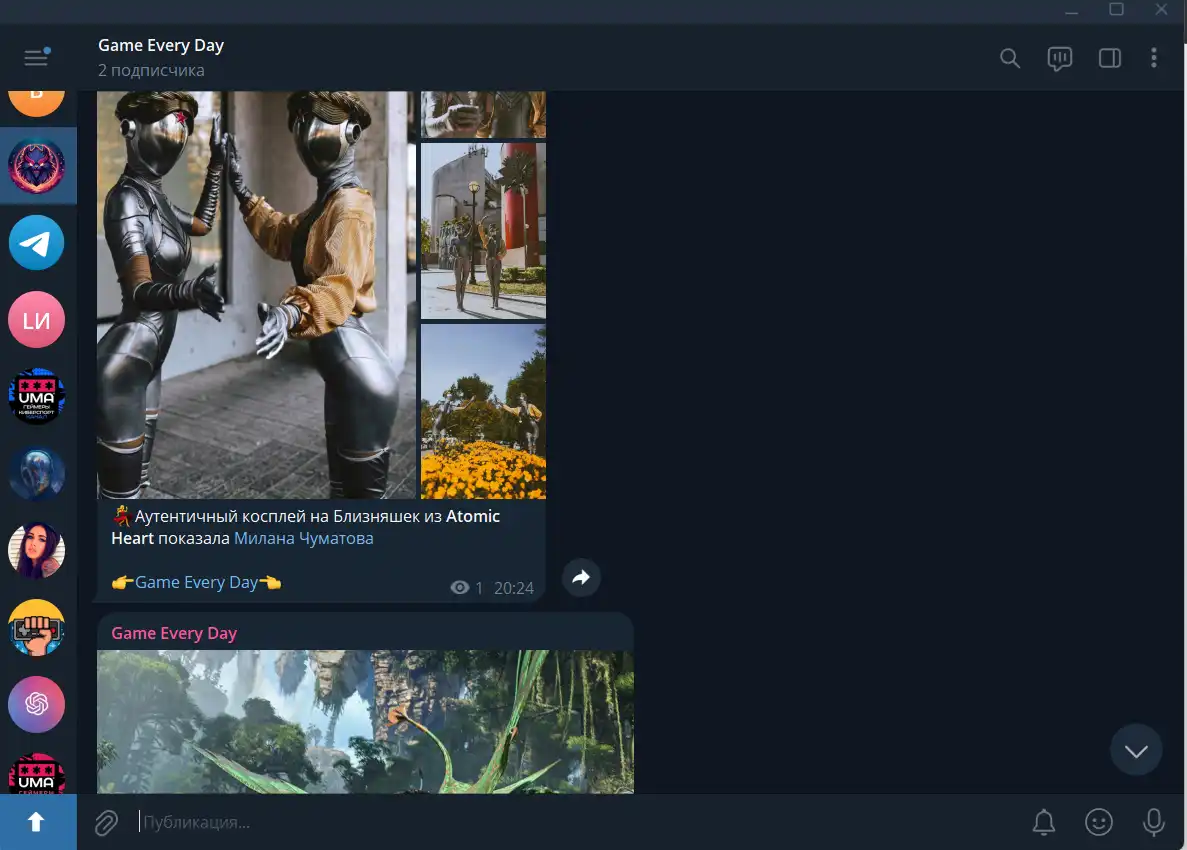
Task: Click the up-arrow button in sidebar bottom
Action: [x=36, y=822]
